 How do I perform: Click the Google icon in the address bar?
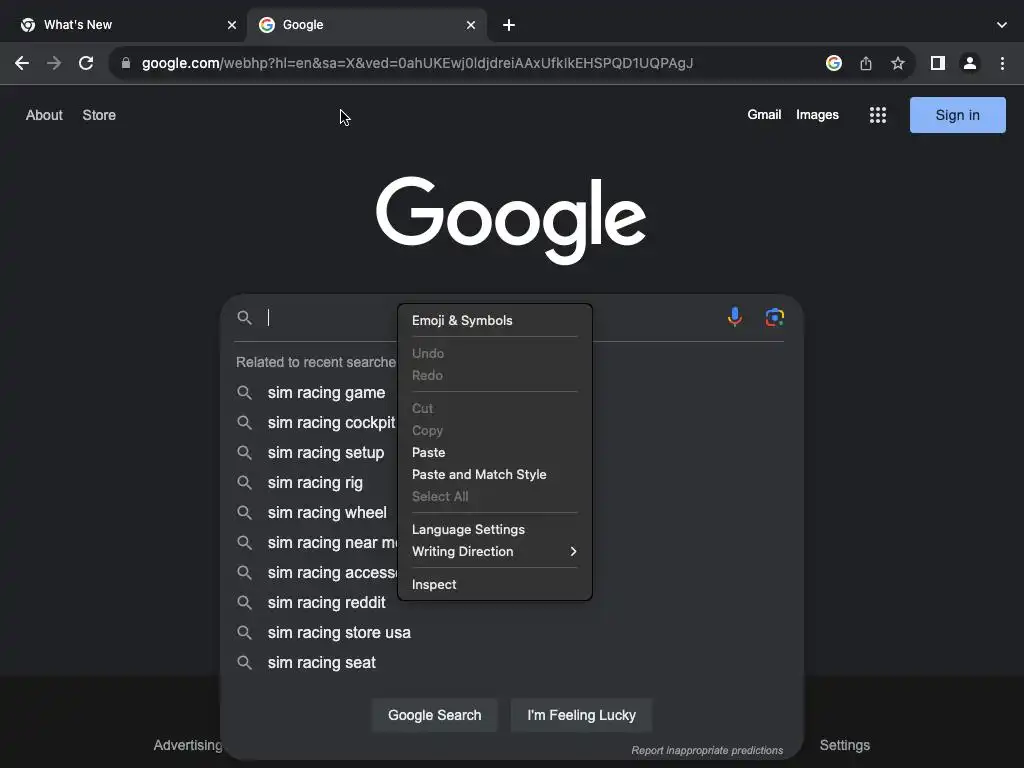tap(833, 63)
